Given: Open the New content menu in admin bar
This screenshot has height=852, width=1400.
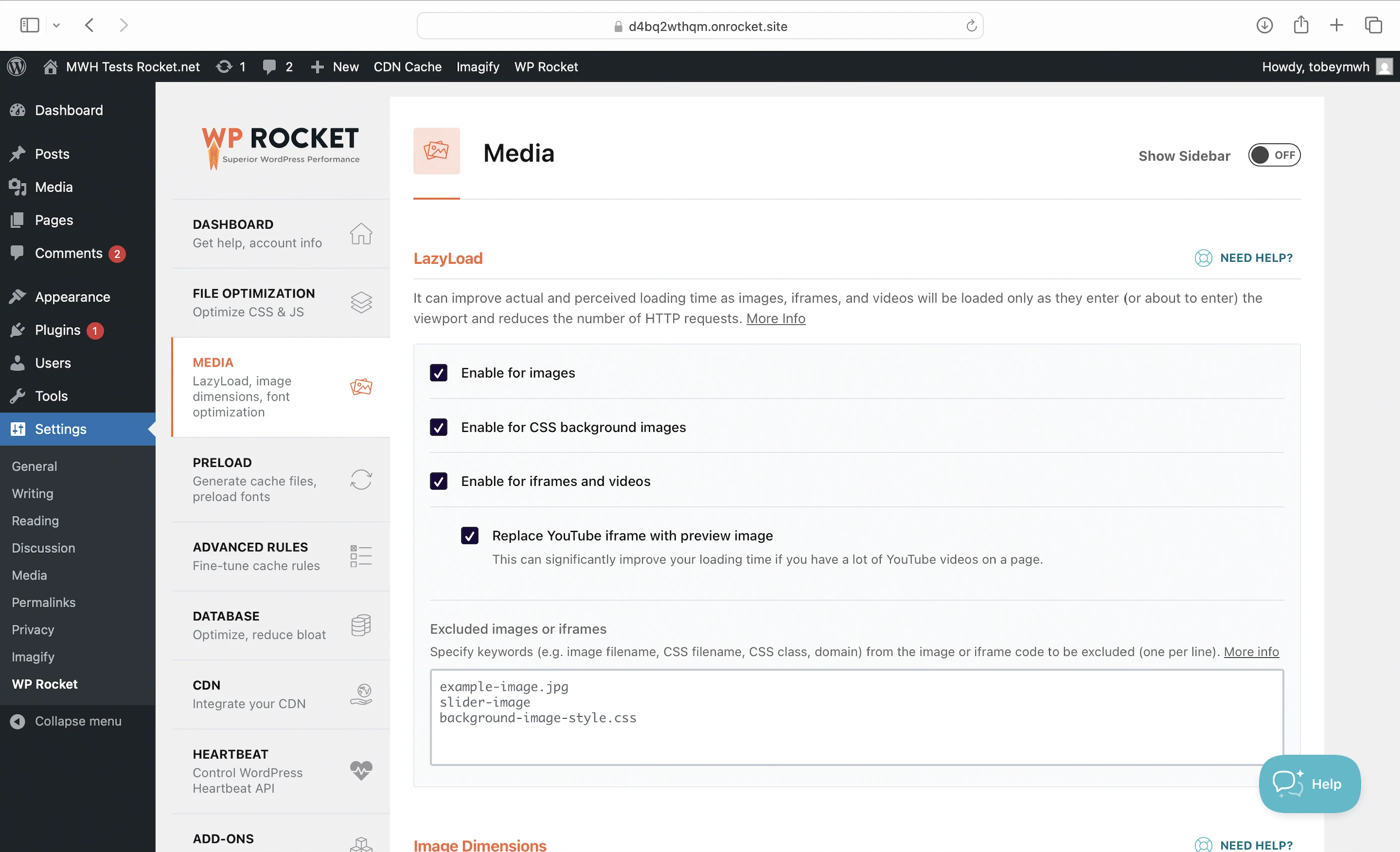Looking at the screenshot, I should tap(335, 66).
